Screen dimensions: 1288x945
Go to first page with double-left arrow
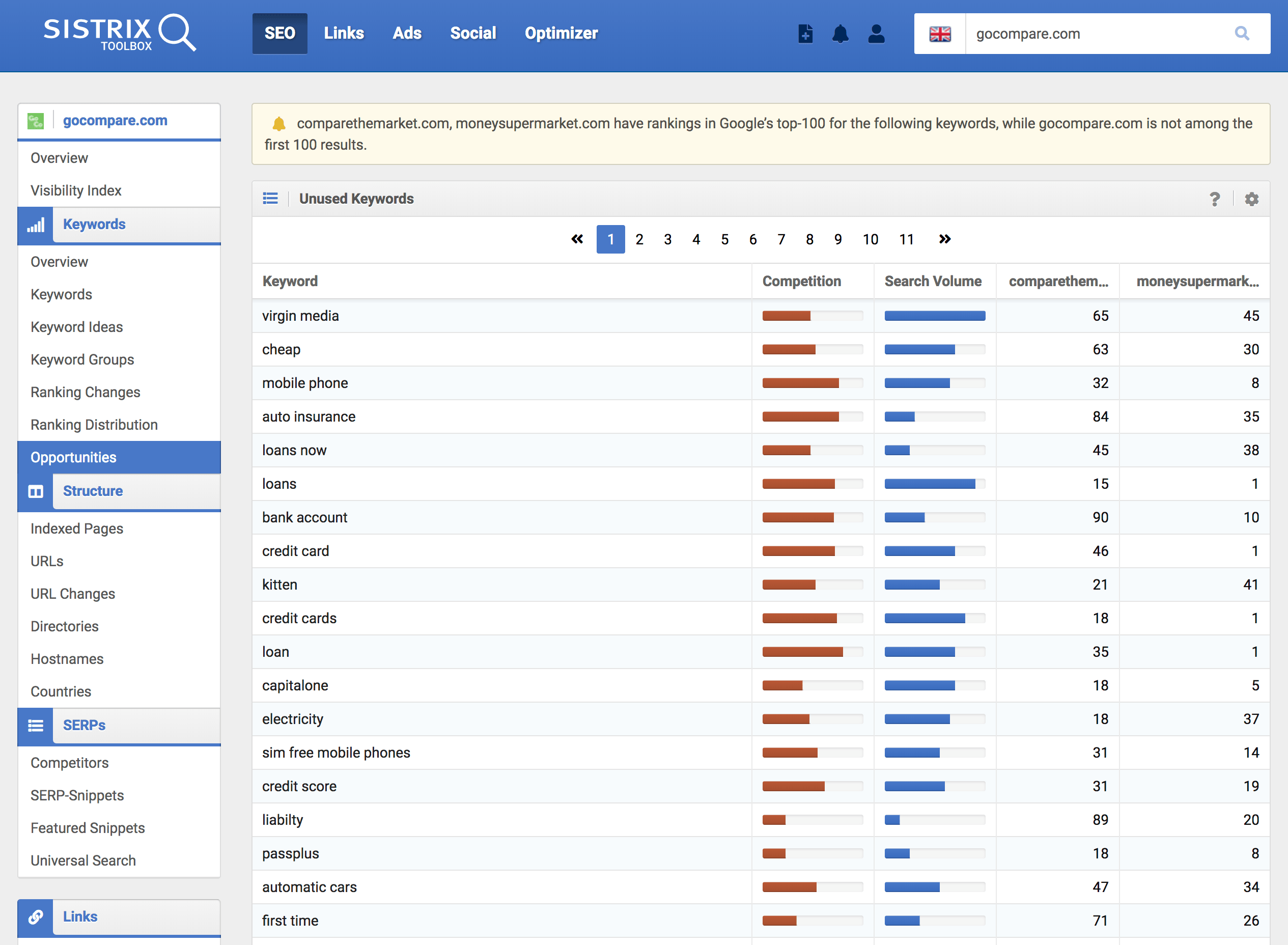click(577, 239)
